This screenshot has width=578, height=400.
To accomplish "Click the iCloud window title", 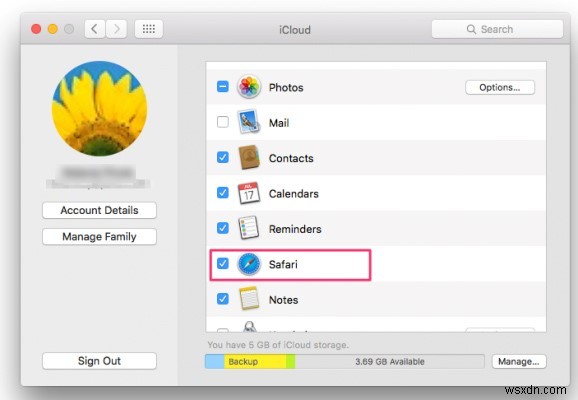I will pos(295,29).
